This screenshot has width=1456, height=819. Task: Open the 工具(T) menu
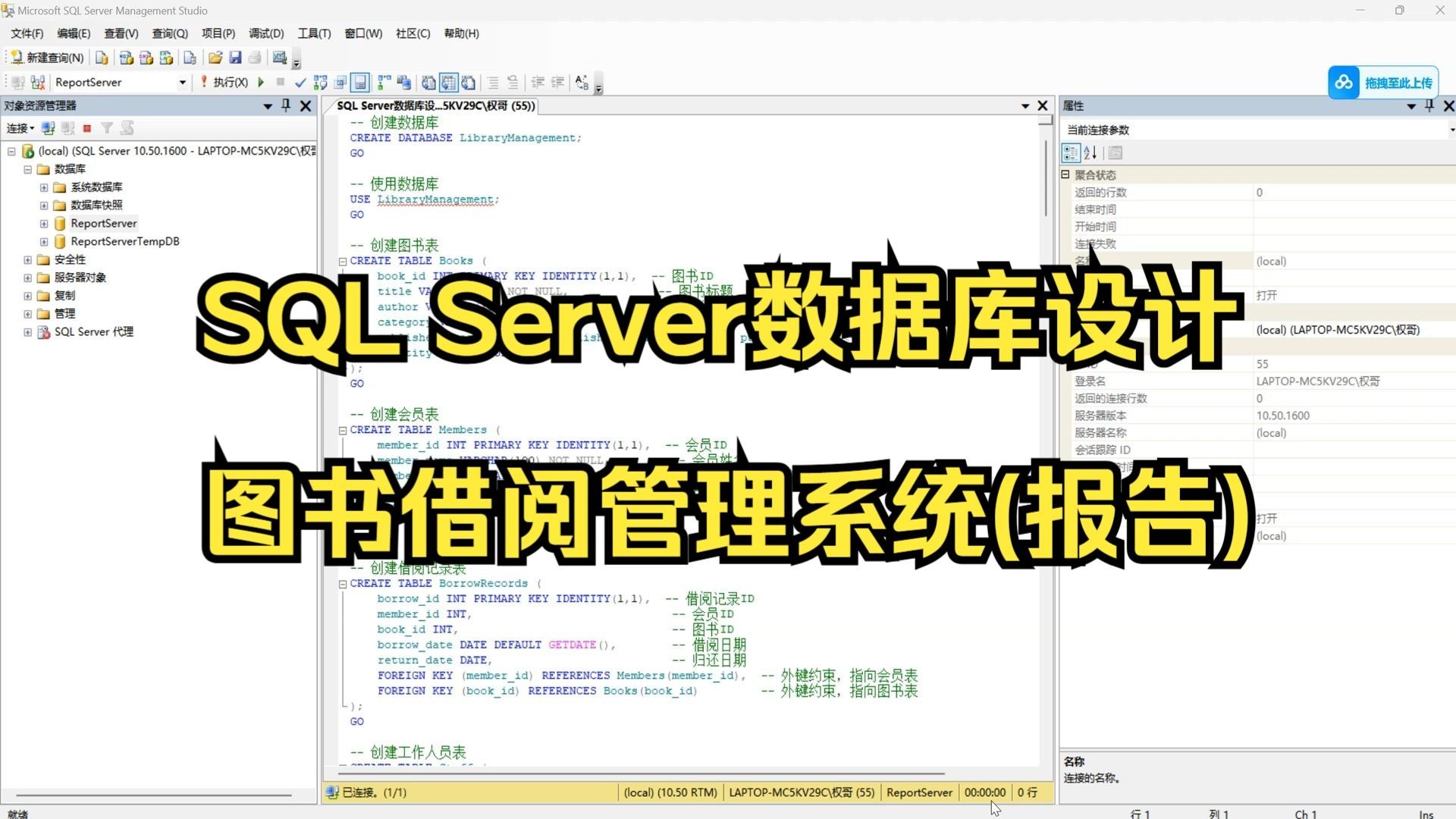click(x=314, y=33)
